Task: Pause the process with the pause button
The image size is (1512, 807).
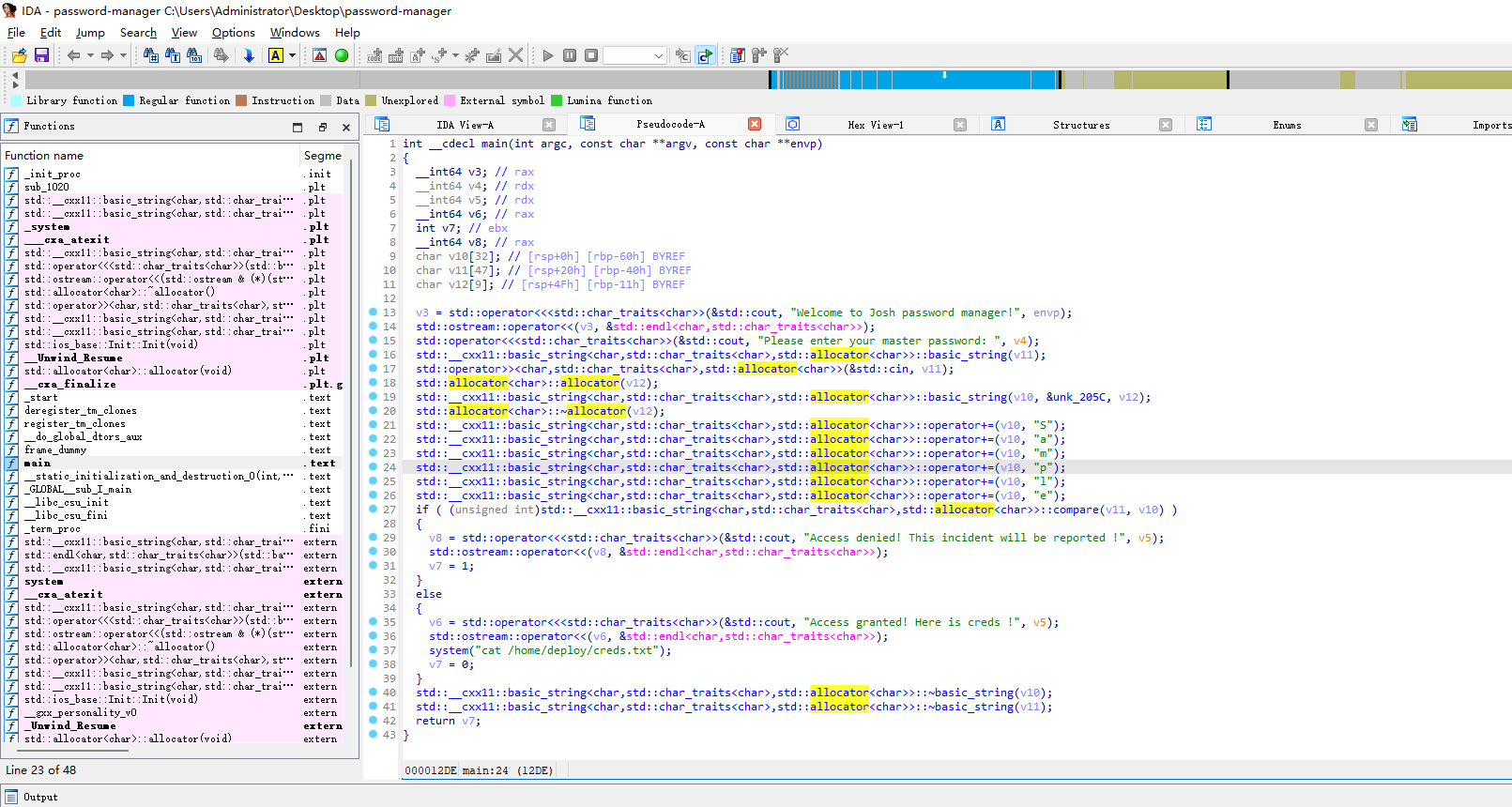Action: (x=570, y=55)
